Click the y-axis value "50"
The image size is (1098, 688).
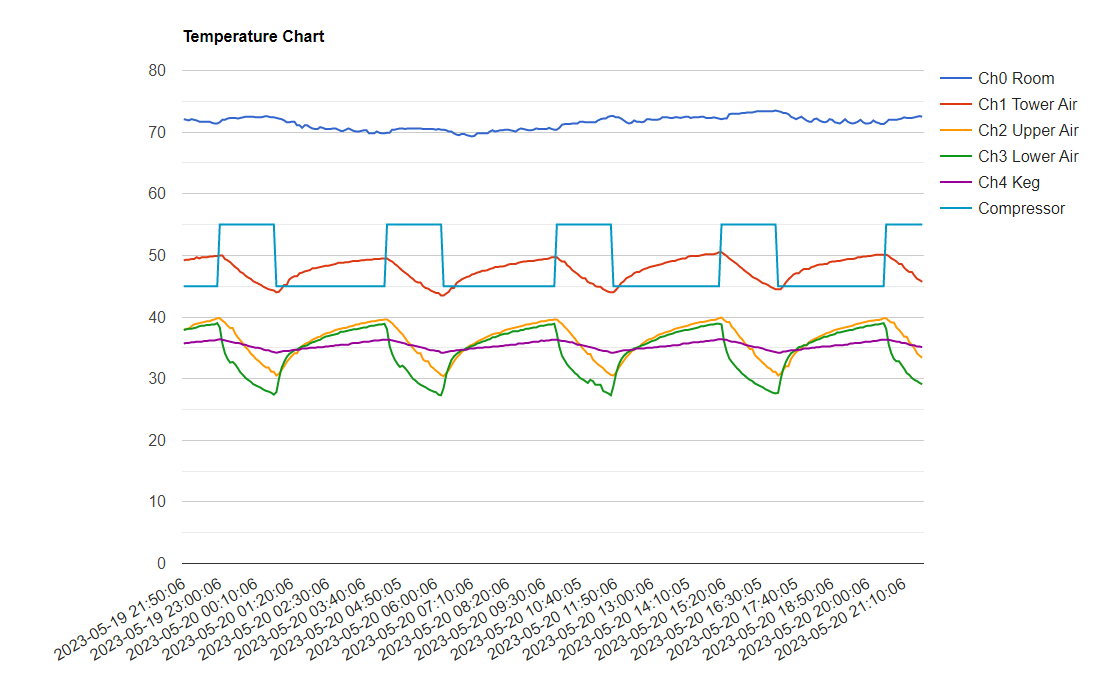pyautogui.click(x=157, y=256)
